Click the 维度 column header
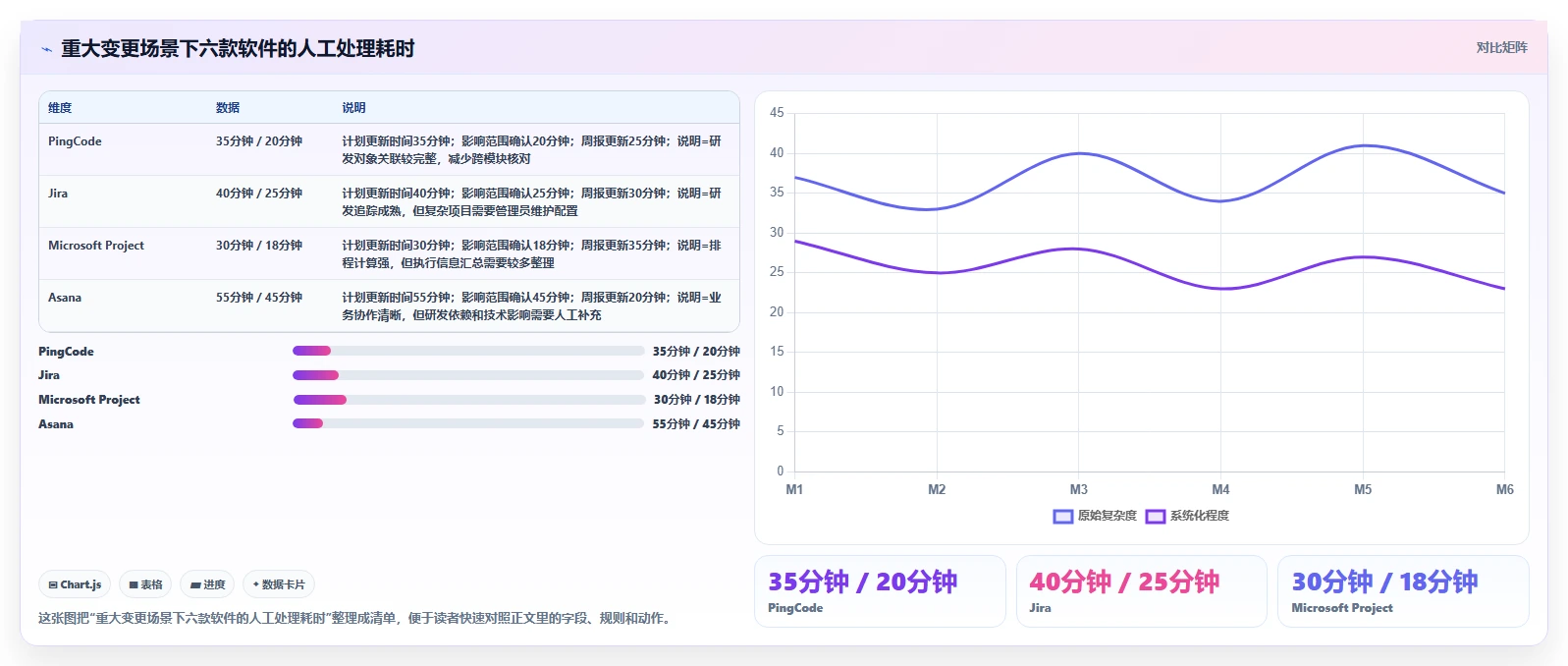The height and width of the screenshot is (666, 1568). [60, 108]
